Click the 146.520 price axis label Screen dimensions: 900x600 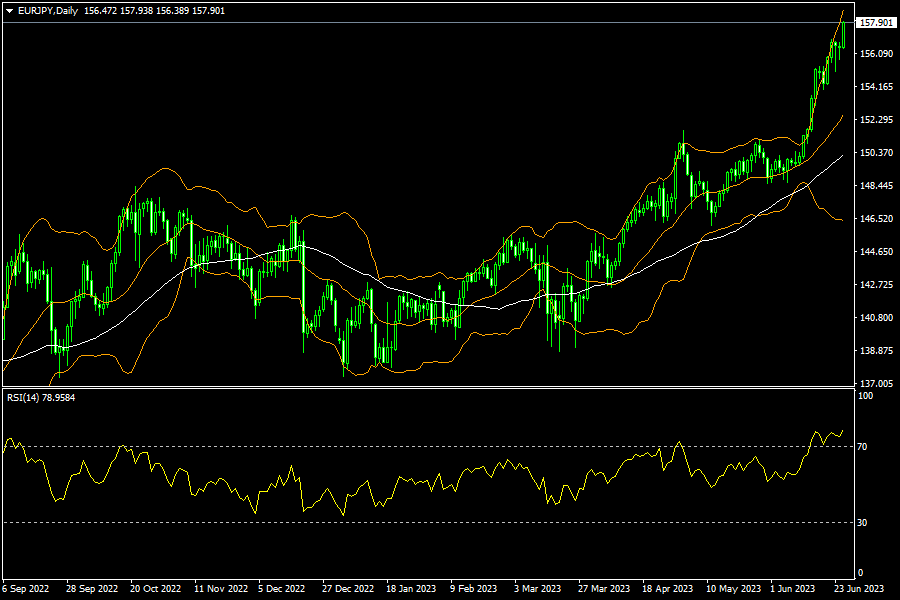click(876, 219)
